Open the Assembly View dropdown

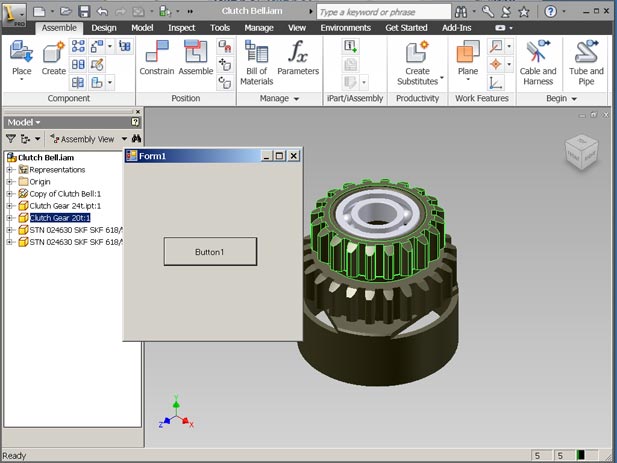pos(125,139)
